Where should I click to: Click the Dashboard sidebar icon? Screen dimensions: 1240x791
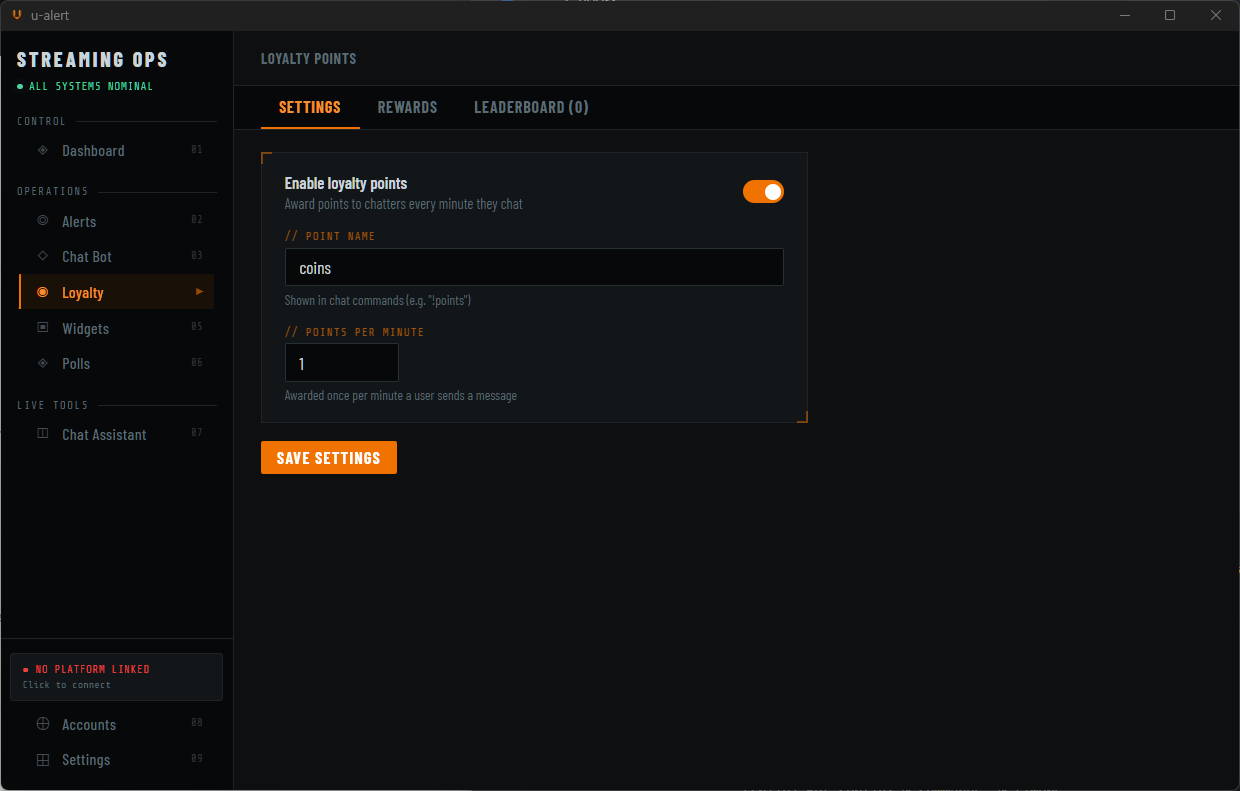click(x=42, y=150)
